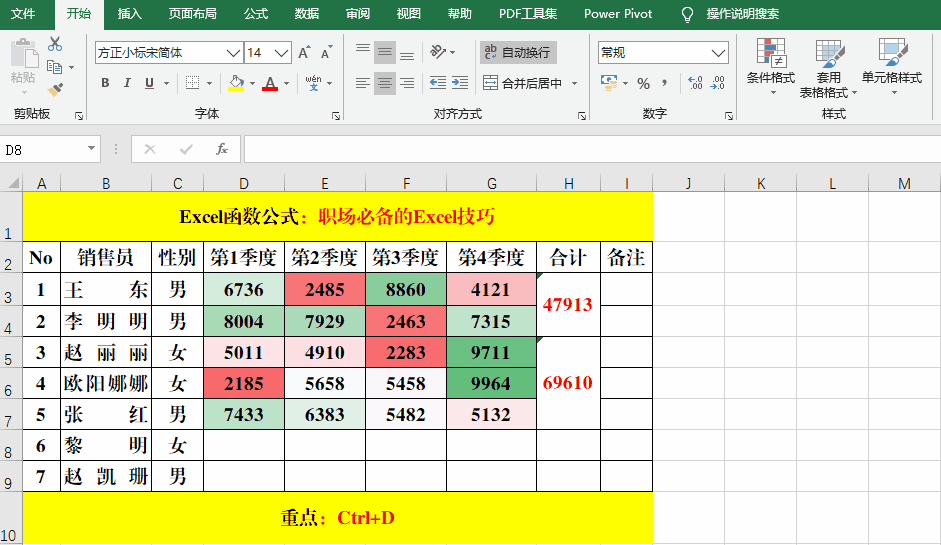The height and width of the screenshot is (545, 941).
Task: Click the 操作说明搜索 search box
Action: (x=743, y=14)
